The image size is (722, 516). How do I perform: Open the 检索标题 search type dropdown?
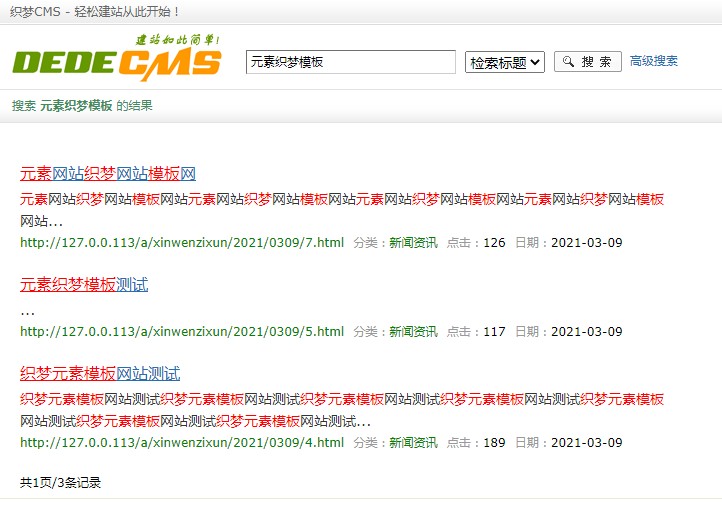505,62
